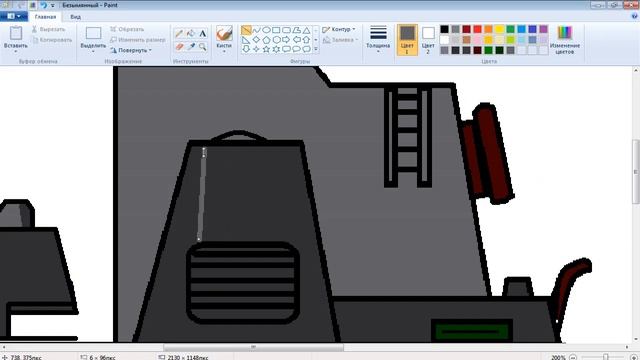Pick the purple color swatch
This screenshot has height=360, width=640.
coord(544,29)
